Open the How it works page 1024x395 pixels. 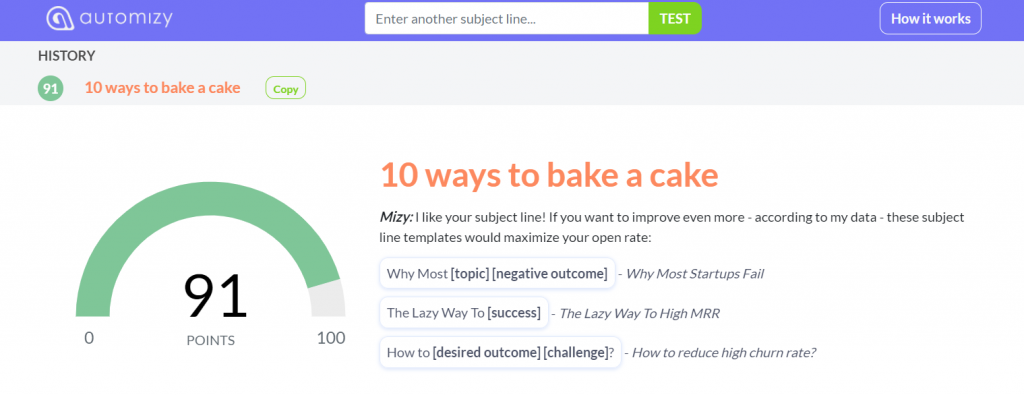pyautogui.click(x=931, y=18)
